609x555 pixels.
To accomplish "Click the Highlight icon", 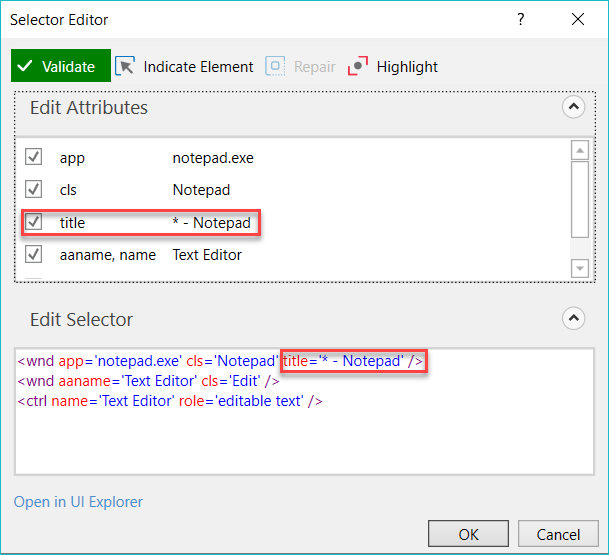I will [x=358, y=66].
